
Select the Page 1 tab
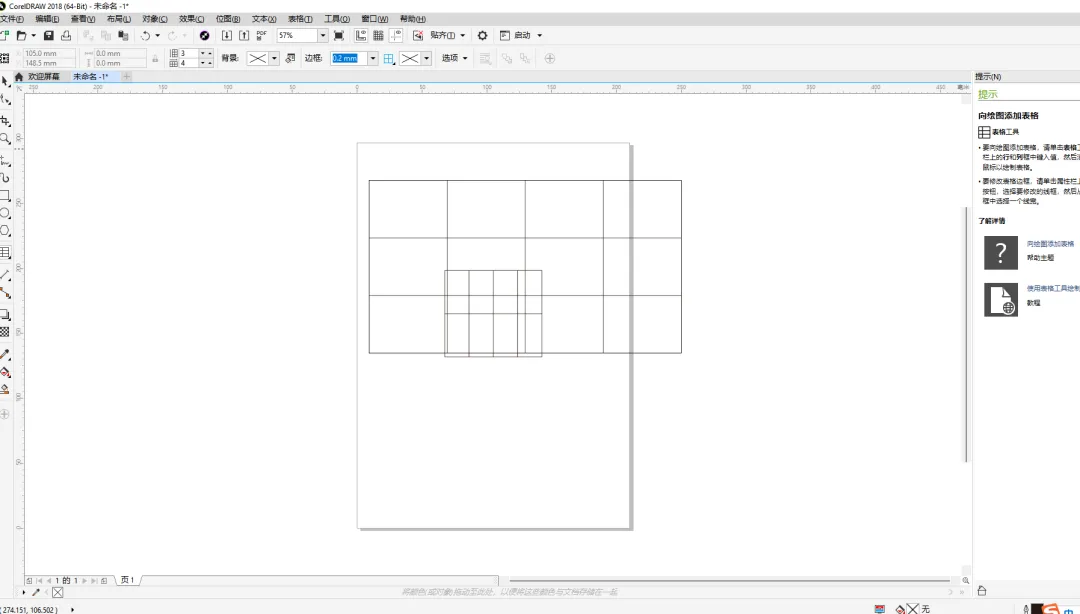click(x=127, y=580)
